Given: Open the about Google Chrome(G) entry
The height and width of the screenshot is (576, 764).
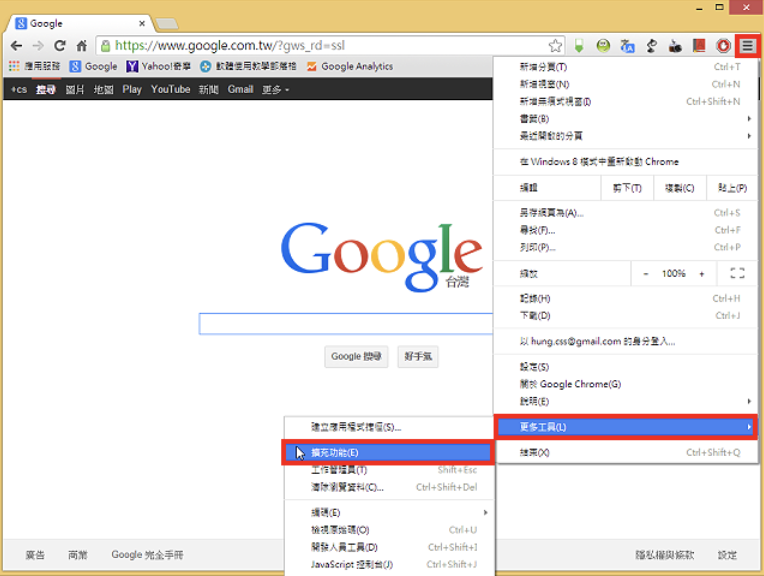Looking at the screenshot, I should click(x=626, y=384).
